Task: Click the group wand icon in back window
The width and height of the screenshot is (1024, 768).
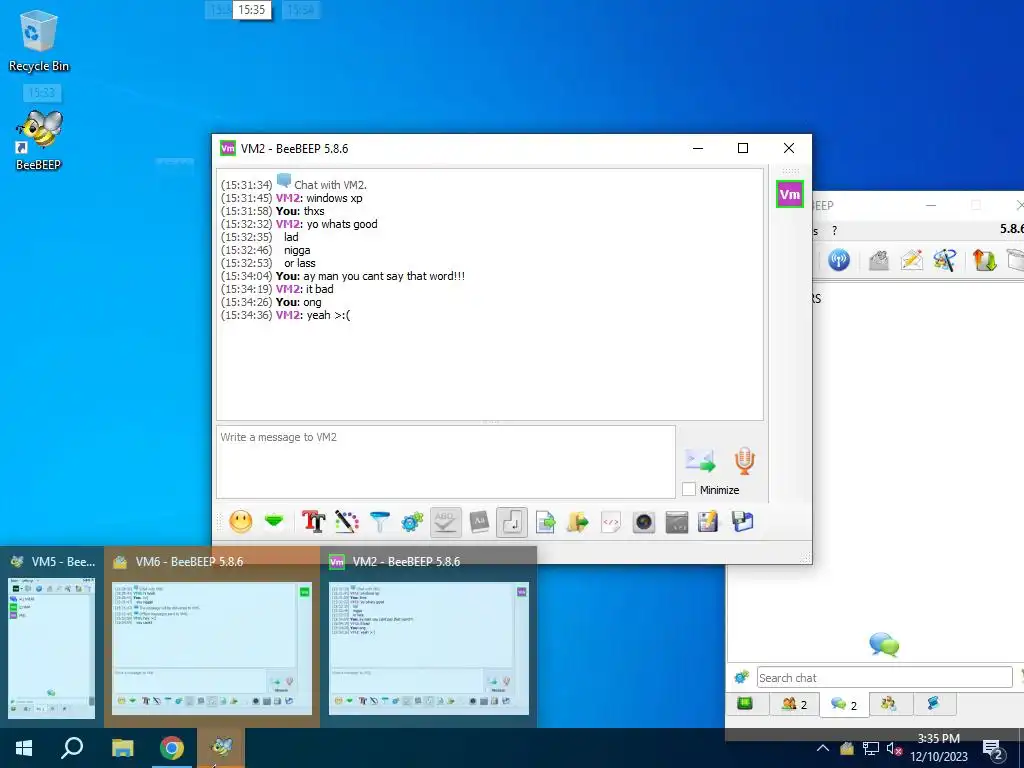Action: [944, 260]
